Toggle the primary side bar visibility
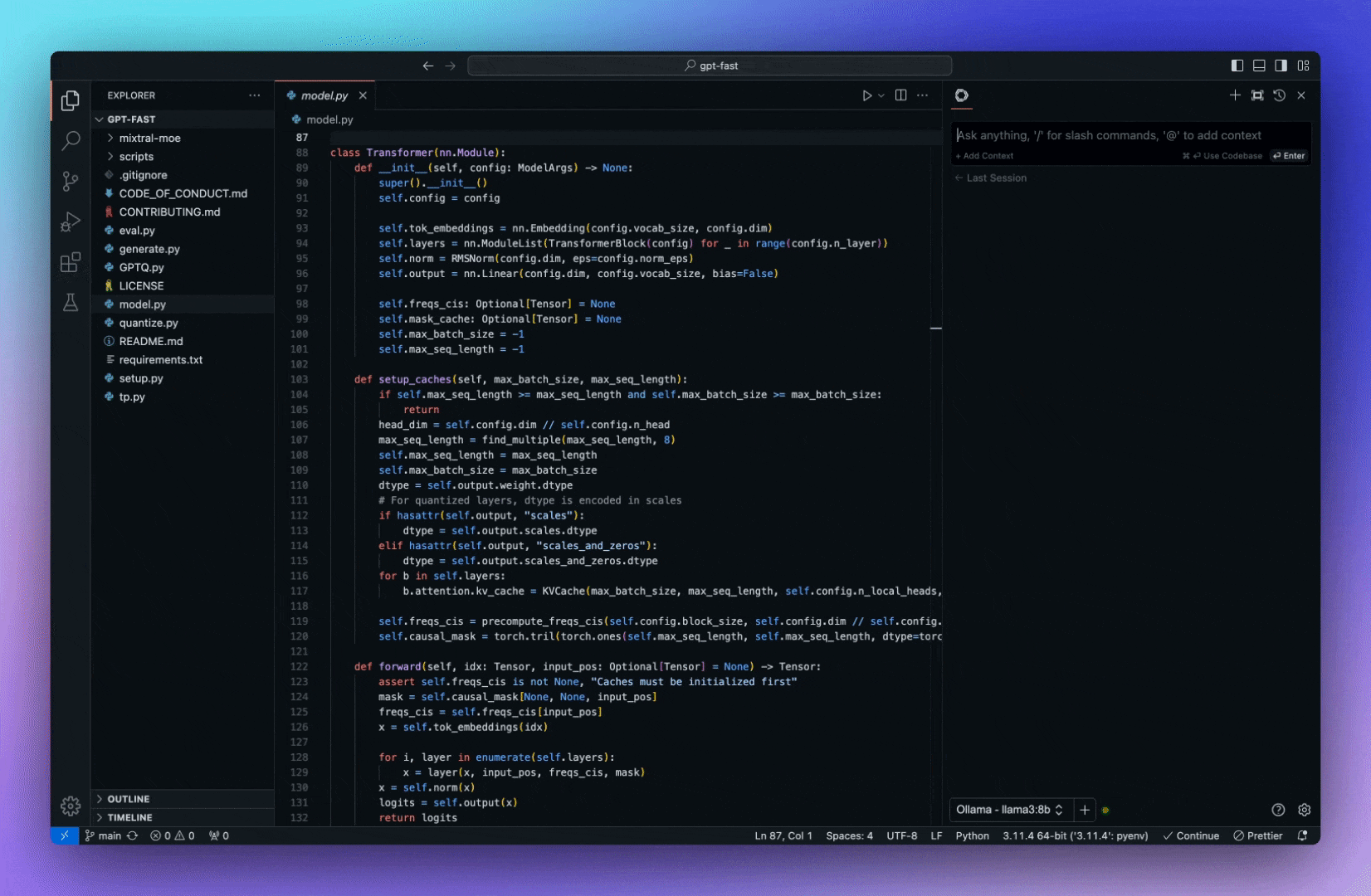 click(x=1237, y=66)
